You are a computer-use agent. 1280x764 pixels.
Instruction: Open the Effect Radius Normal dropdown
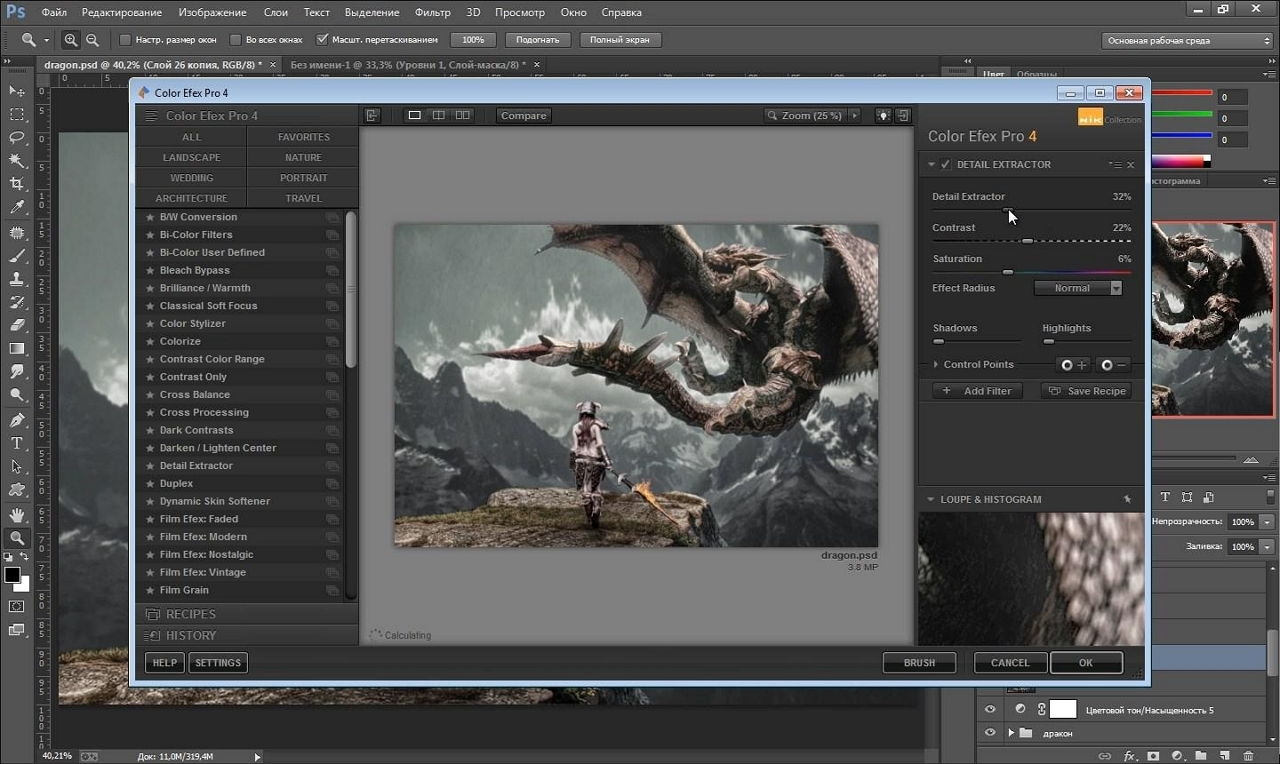1078,288
